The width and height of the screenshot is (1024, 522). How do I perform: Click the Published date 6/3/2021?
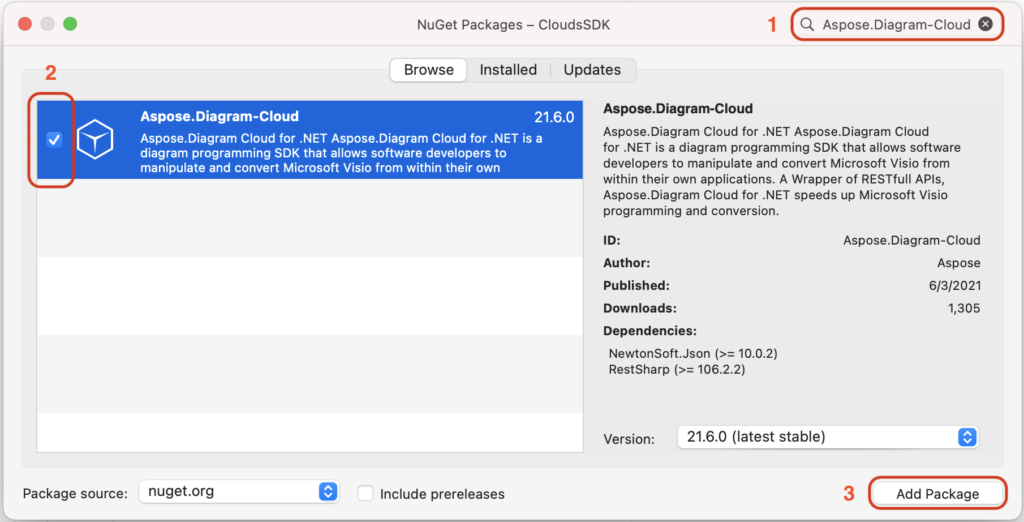point(955,285)
